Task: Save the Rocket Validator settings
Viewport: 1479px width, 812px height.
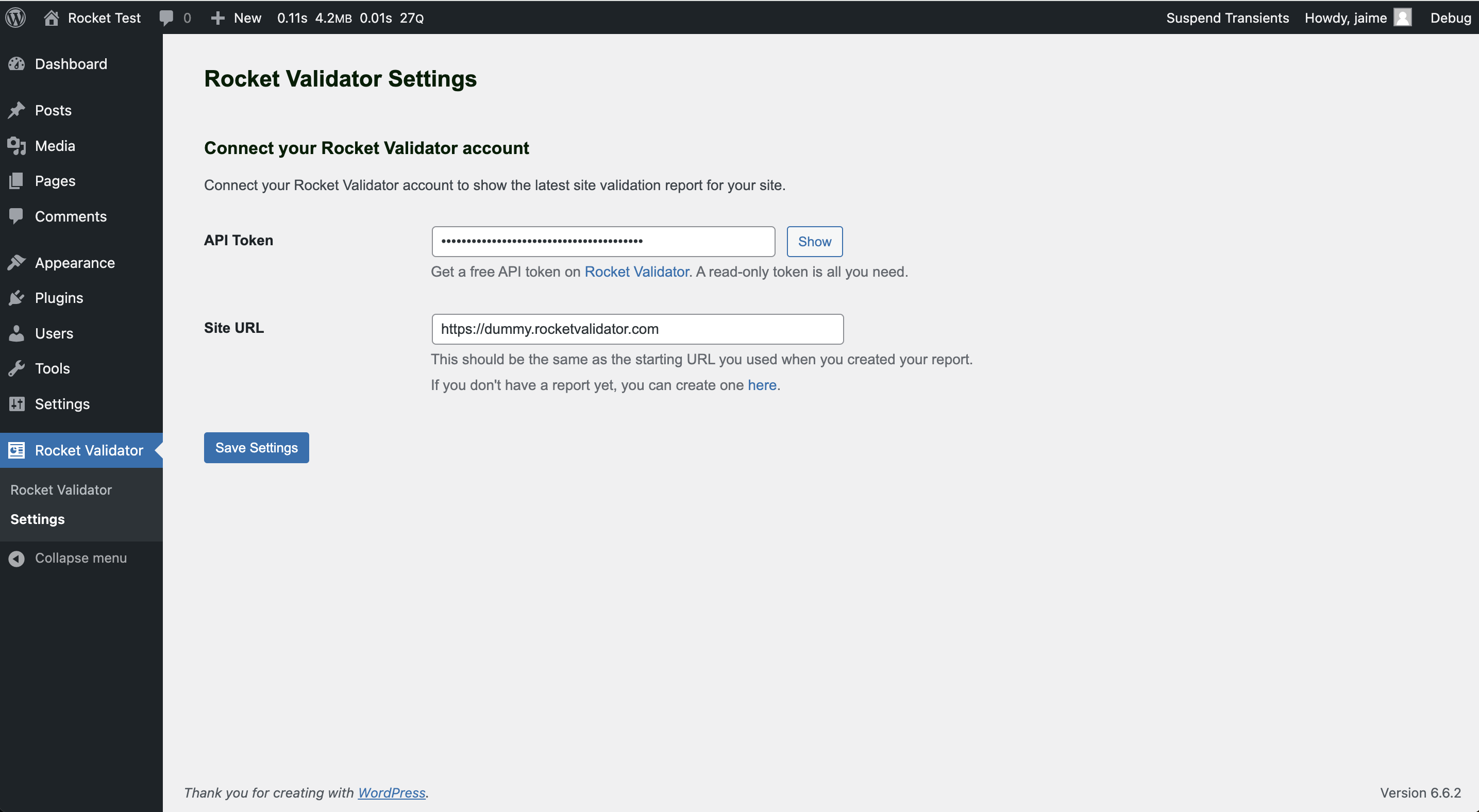Action: (x=256, y=447)
